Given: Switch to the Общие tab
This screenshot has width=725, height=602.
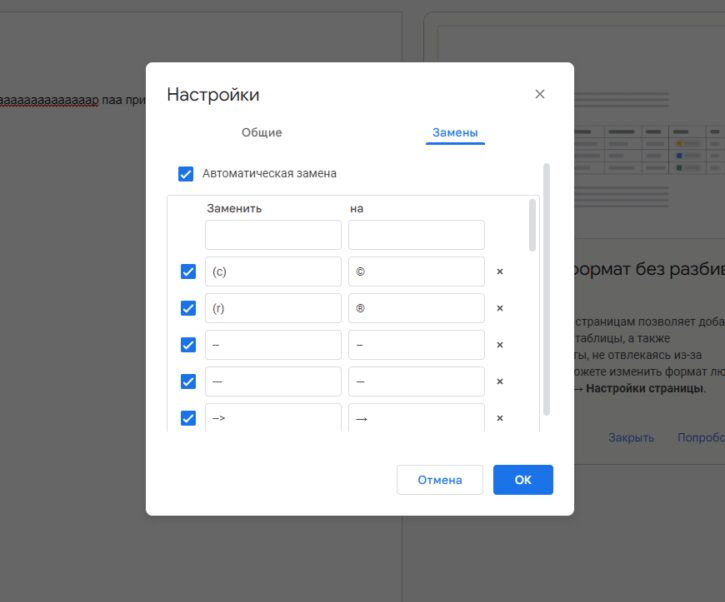Looking at the screenshot, I should pyautogui.click(x=262, y=132).
